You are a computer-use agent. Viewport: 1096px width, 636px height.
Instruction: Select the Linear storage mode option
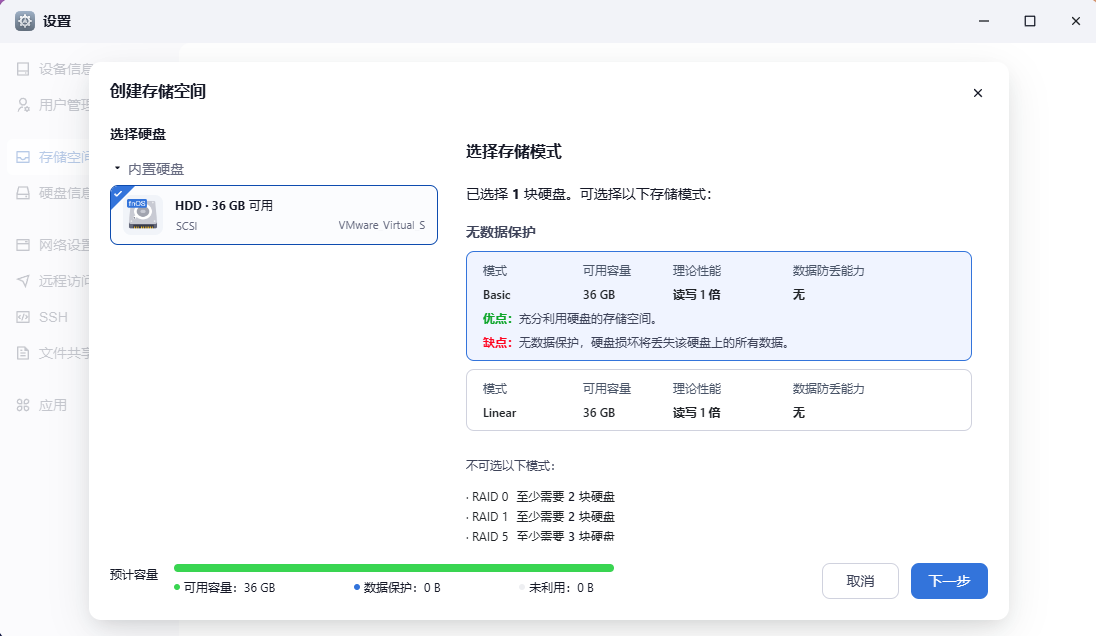pyautogui.click(x=719, y=400)
